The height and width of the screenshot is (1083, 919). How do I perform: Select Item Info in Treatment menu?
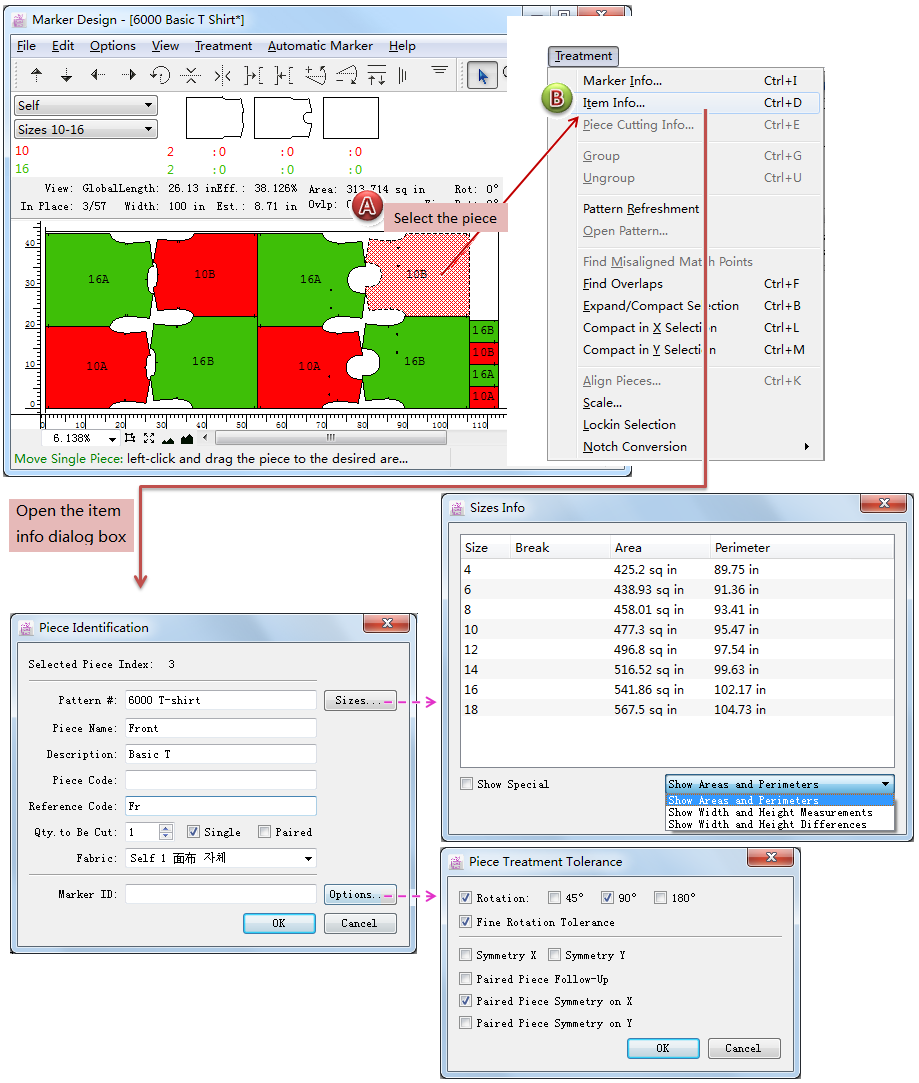[614, 103]
